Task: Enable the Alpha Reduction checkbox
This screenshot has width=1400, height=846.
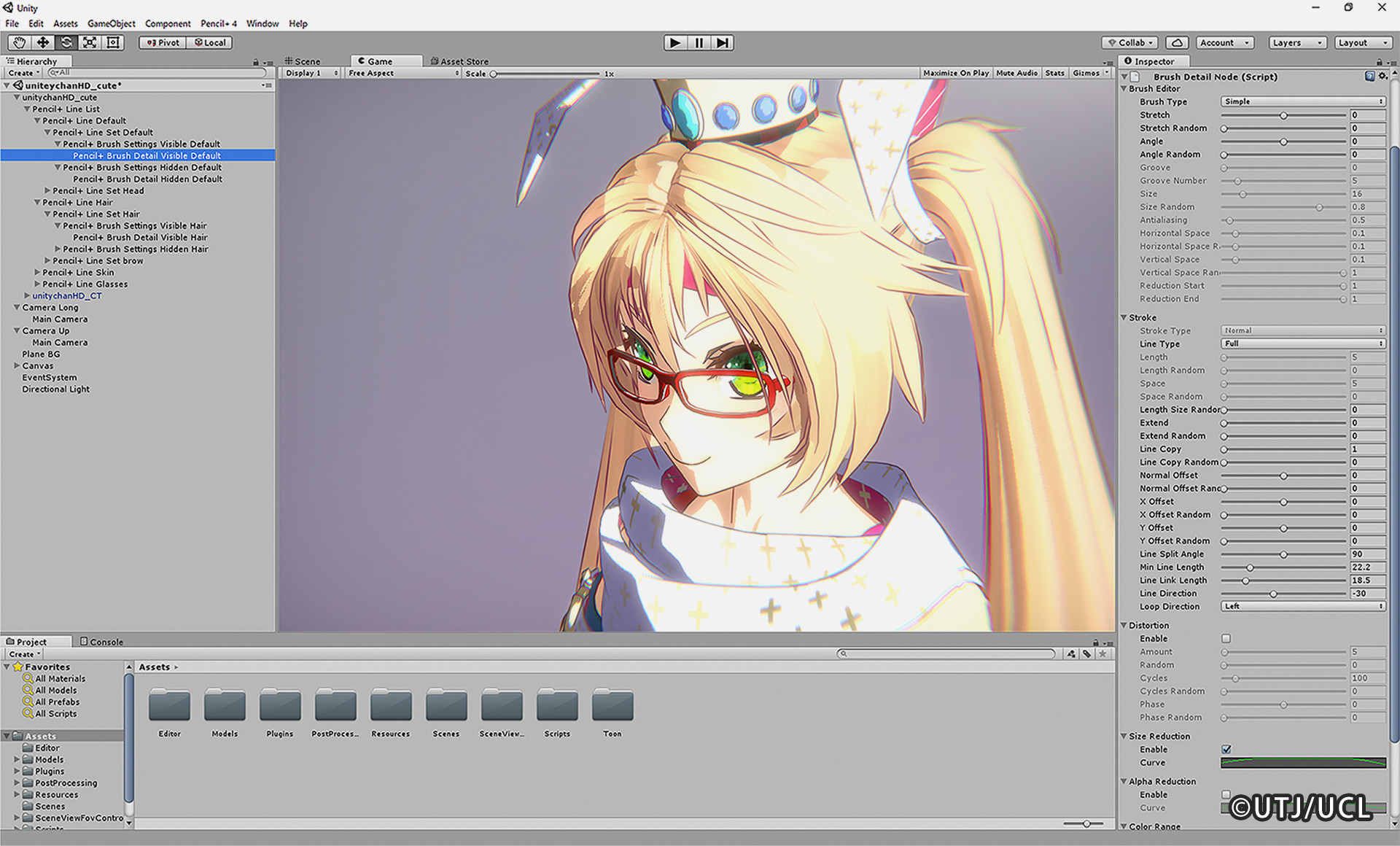Action: coord(1226,794)
